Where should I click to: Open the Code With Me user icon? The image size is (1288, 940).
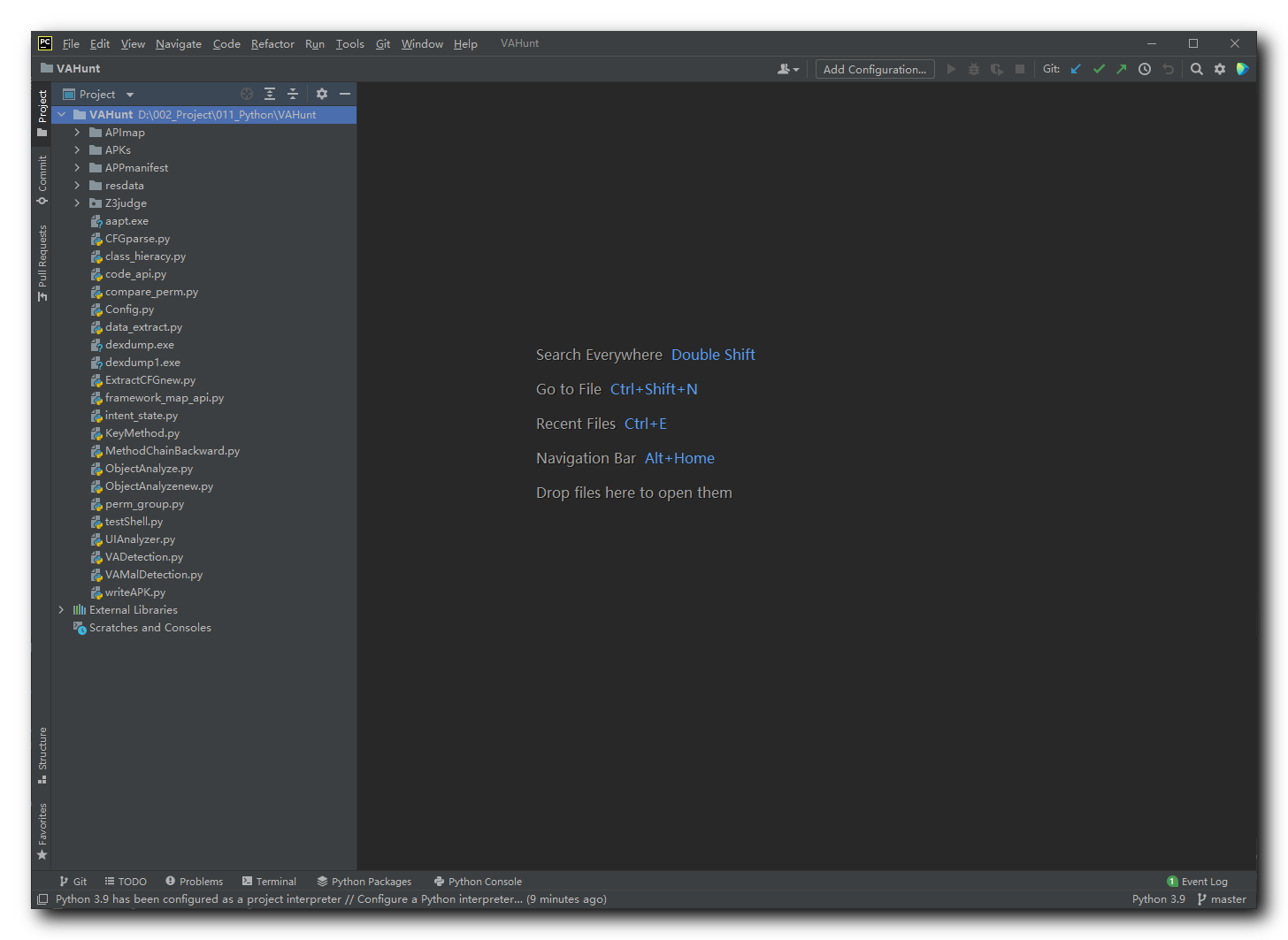click(x=787, y=69)
